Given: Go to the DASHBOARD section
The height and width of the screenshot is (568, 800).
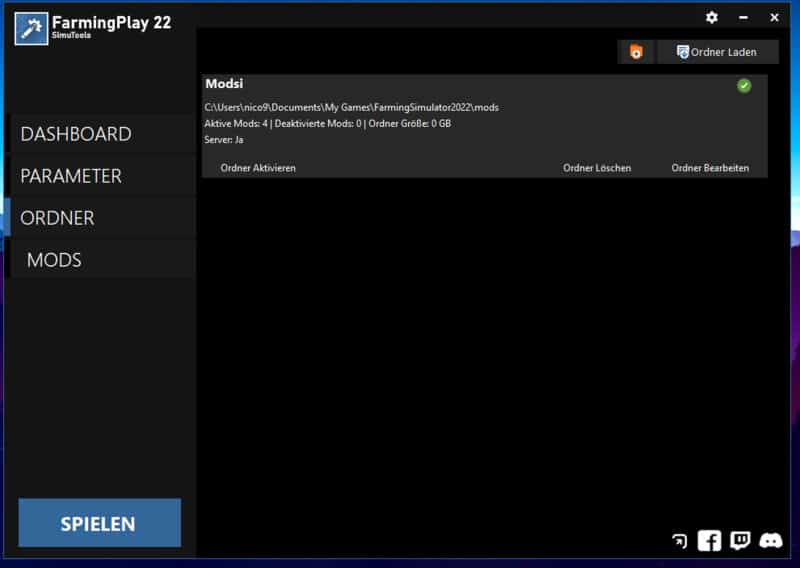Looking at the screenshot, I should point(76,134).
